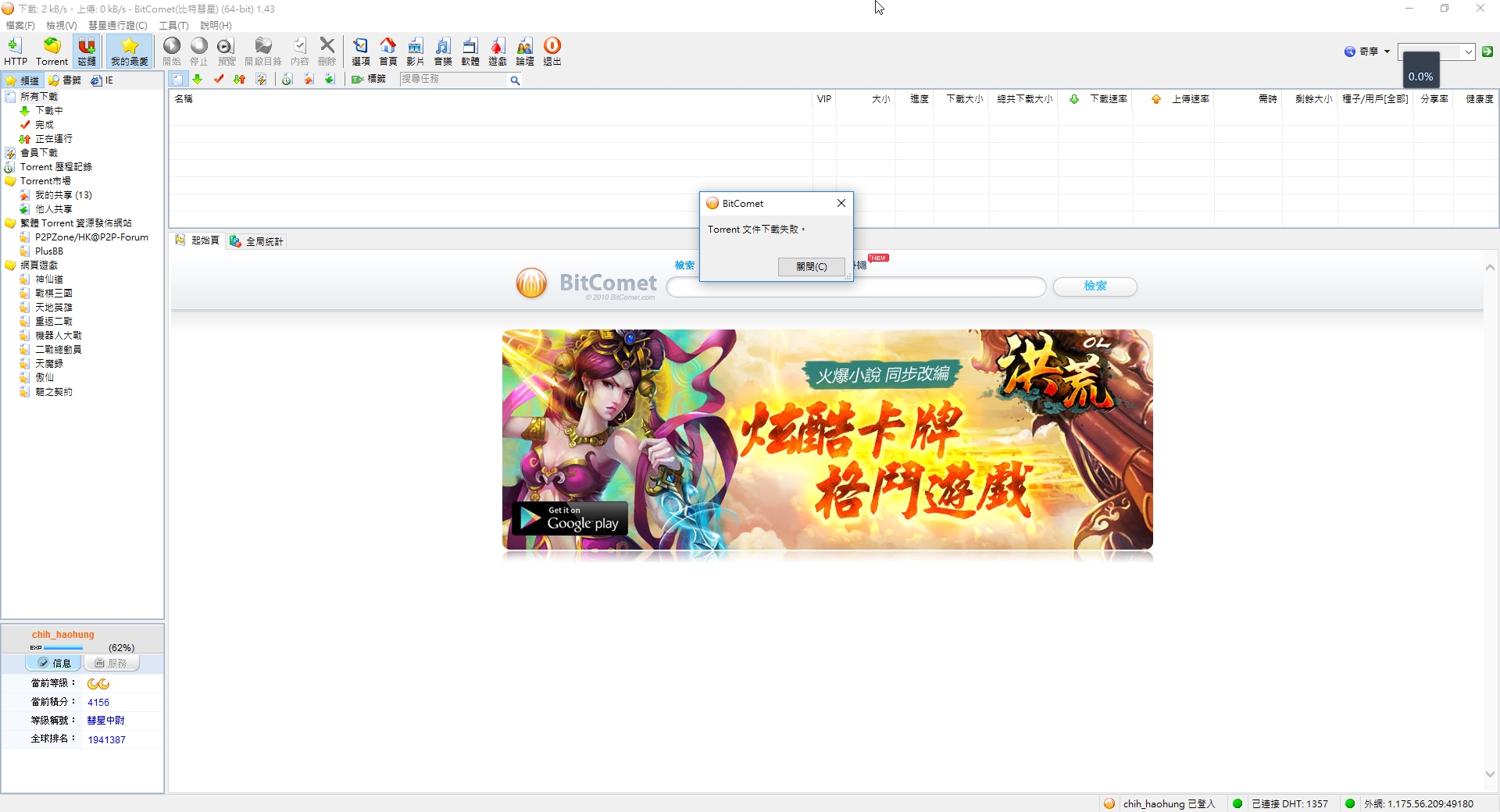Open the 遊戲 games toolbar icon
The image size is (1500, 812).
tap(498, 52)
